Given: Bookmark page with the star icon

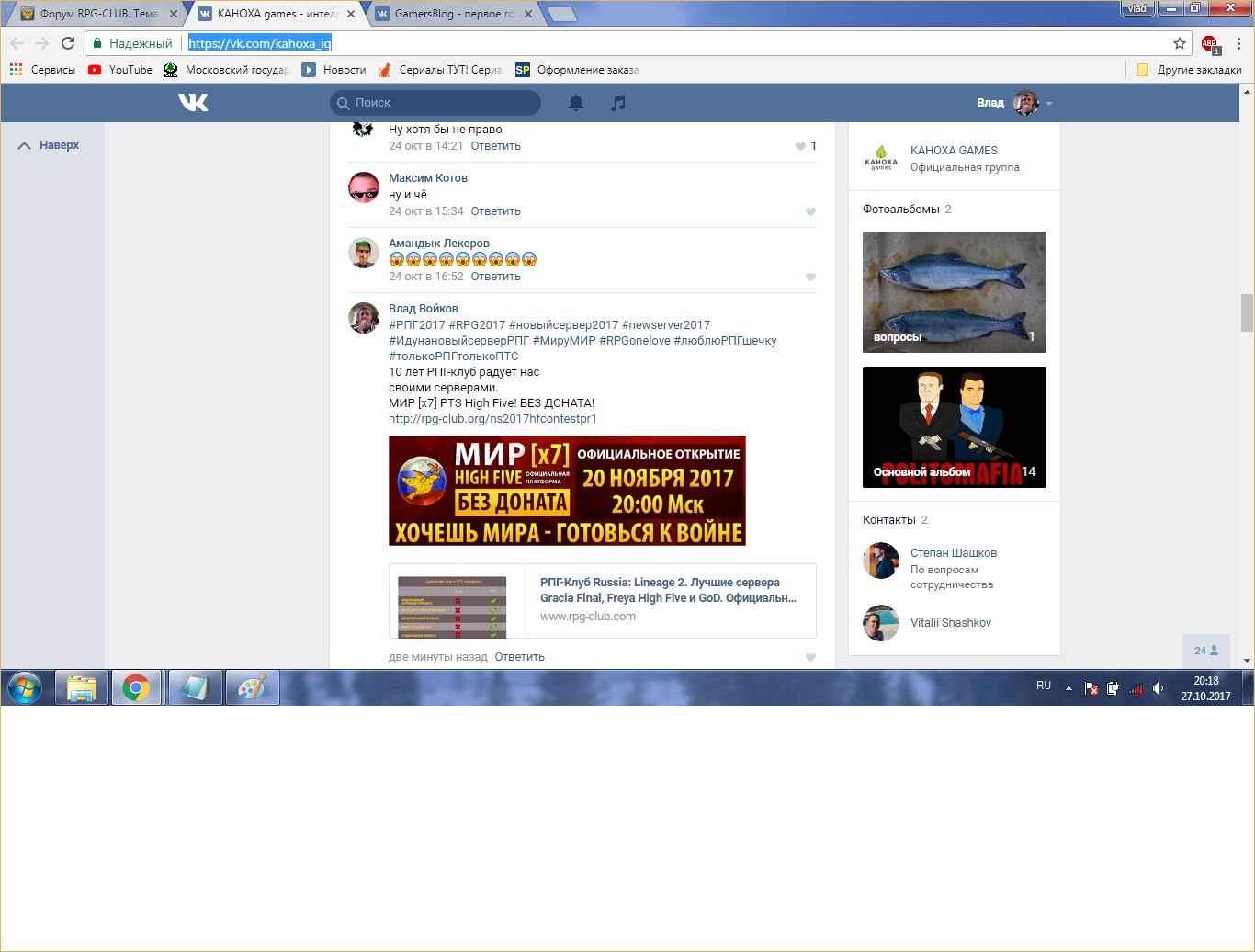Looking at the screenshot, I should coord(1180,43).
